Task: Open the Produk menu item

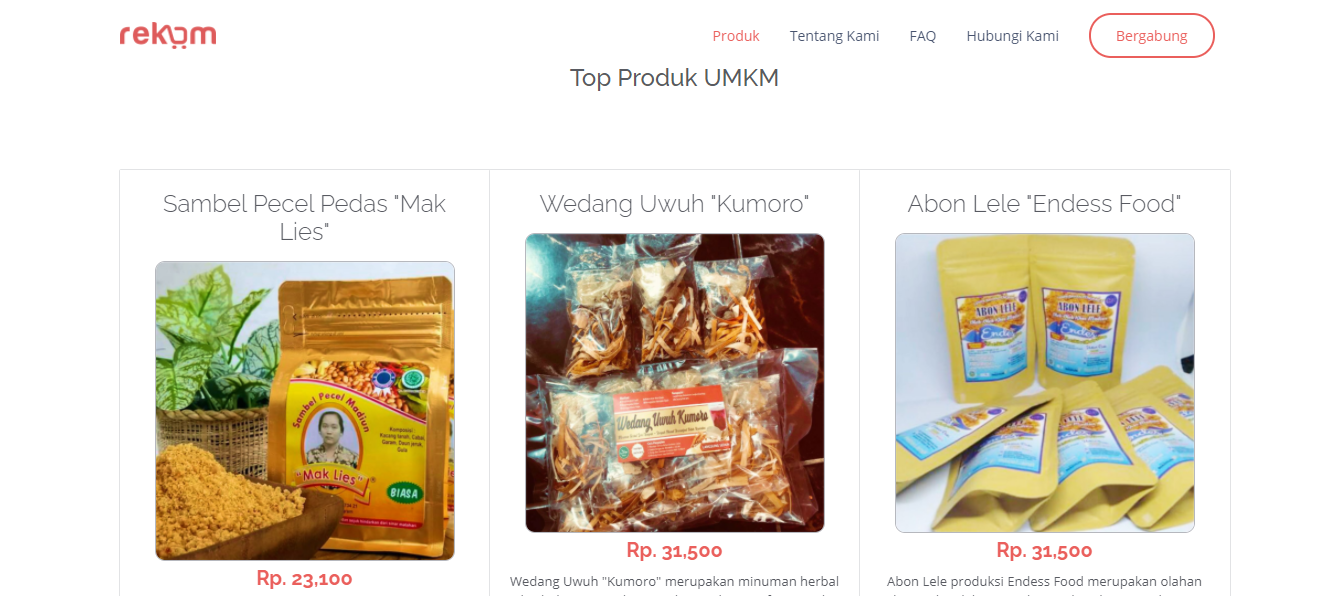Action: (x=736, y=36)
